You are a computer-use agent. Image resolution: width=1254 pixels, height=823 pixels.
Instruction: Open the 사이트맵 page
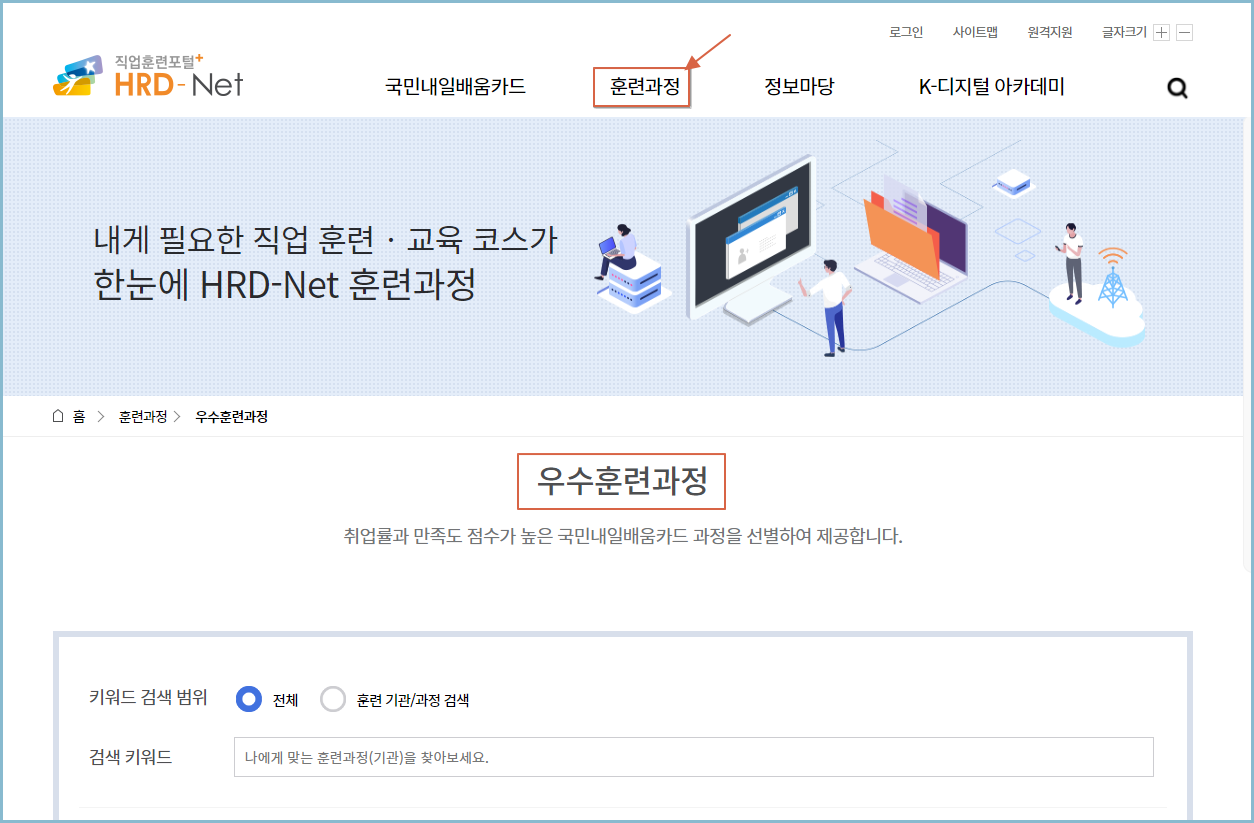tap(975, 32)
